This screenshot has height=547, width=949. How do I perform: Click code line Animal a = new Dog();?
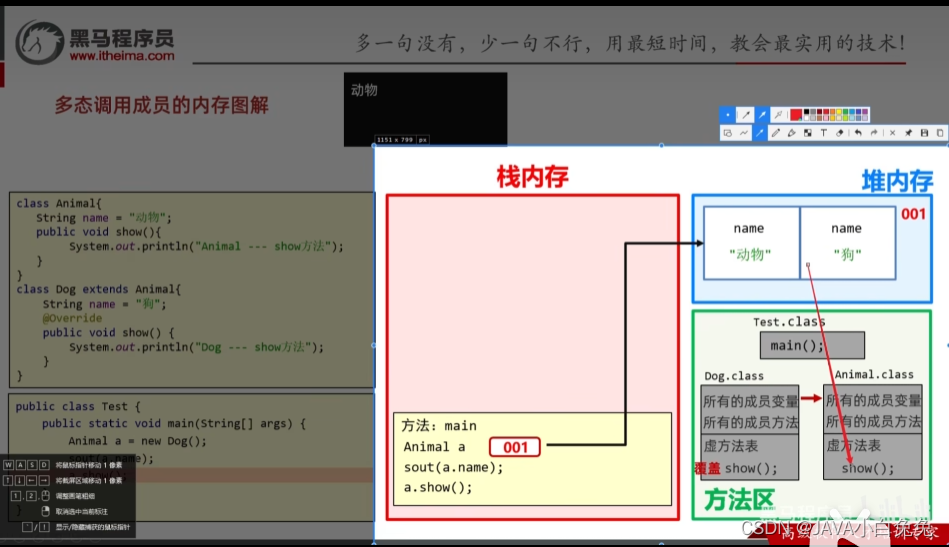pos(137,441)
